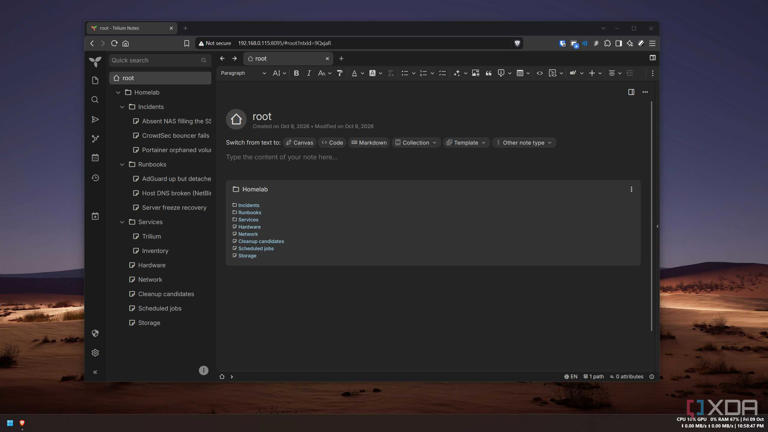Click the Brave shield icon in the address bar

tap(517, 43)
